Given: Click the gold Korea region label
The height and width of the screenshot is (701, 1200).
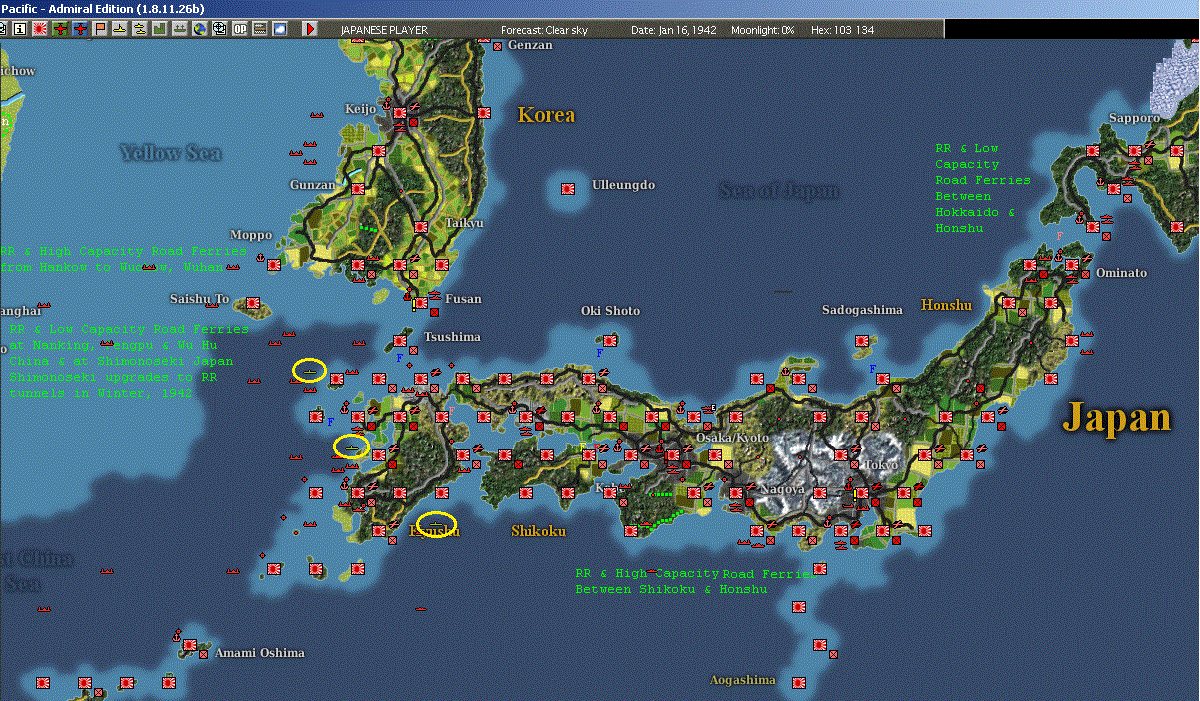Looking at the screenshot, I should 546,115.
